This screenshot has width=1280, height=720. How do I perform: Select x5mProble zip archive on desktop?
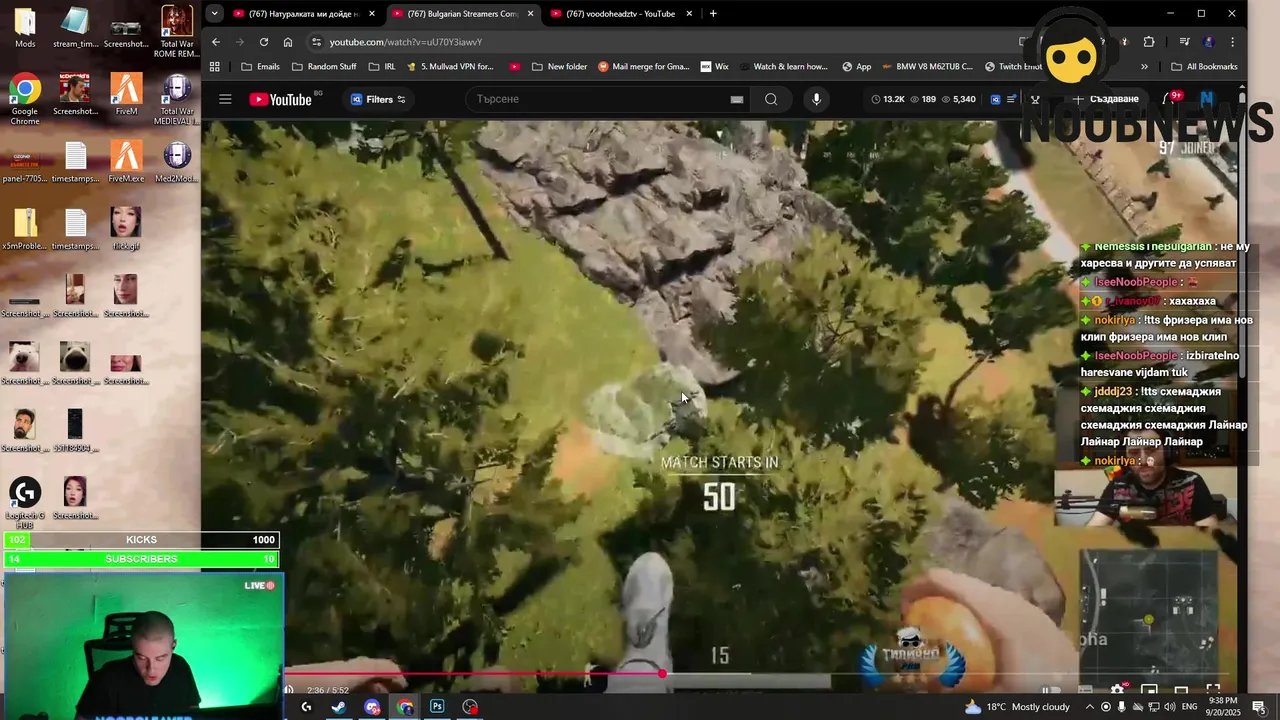tap(25, 228)
